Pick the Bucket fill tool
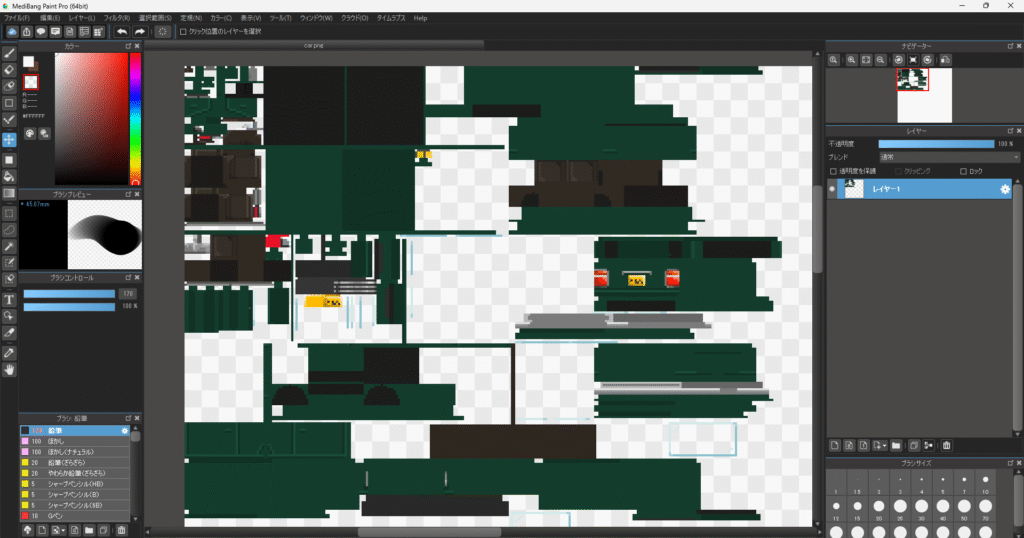Screen dimensions: 1024x538 click(x=9, y=176)
